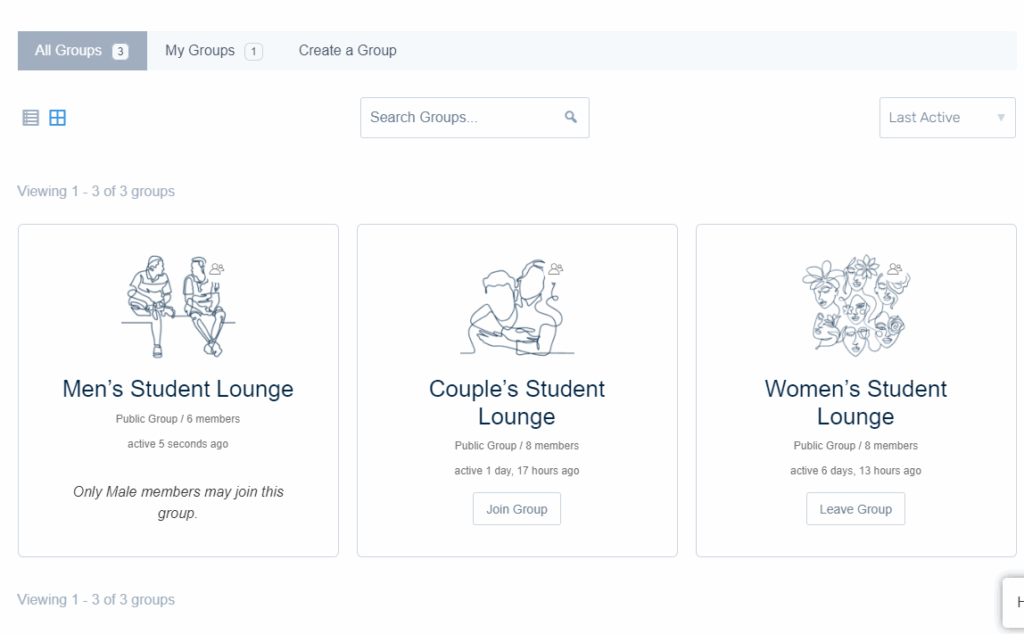Select the All Groups tab

coord(82,51)
